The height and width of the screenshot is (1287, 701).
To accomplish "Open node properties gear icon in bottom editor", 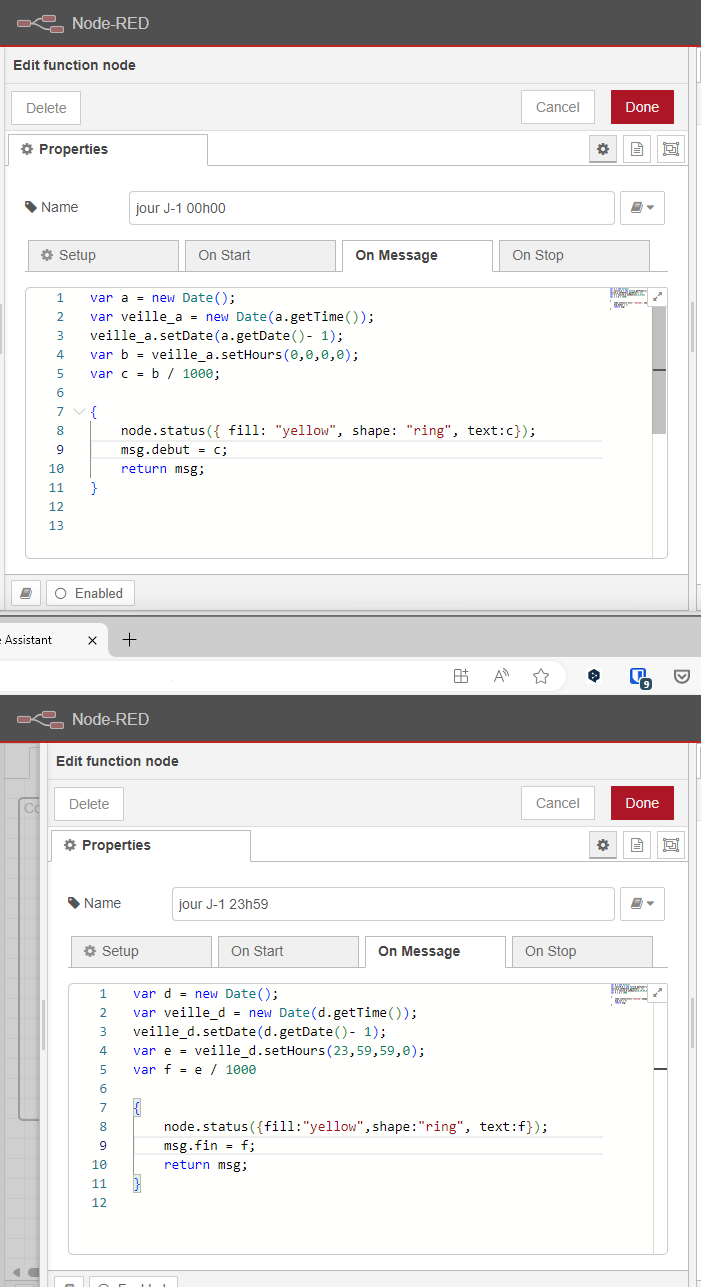I will click(x=602, y=845).
